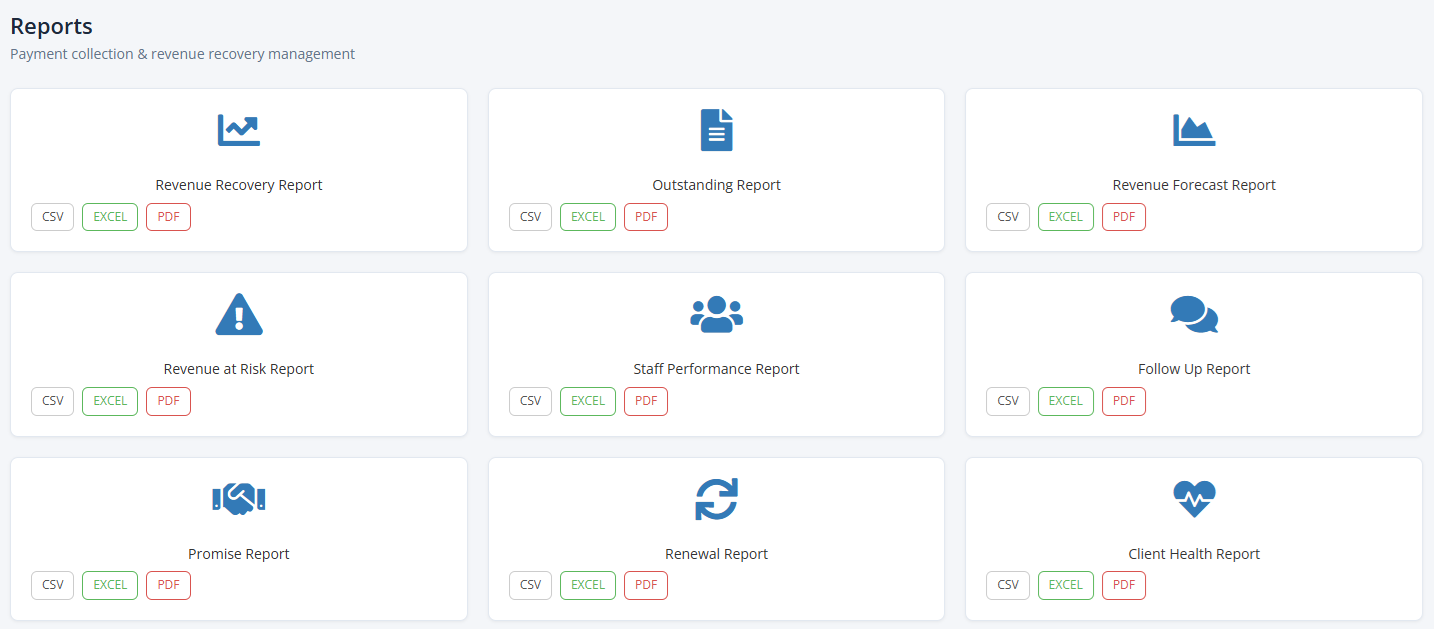Click the 'Promise Report' title text
This screenshot has height=629, width=1434.
[239, 554]
